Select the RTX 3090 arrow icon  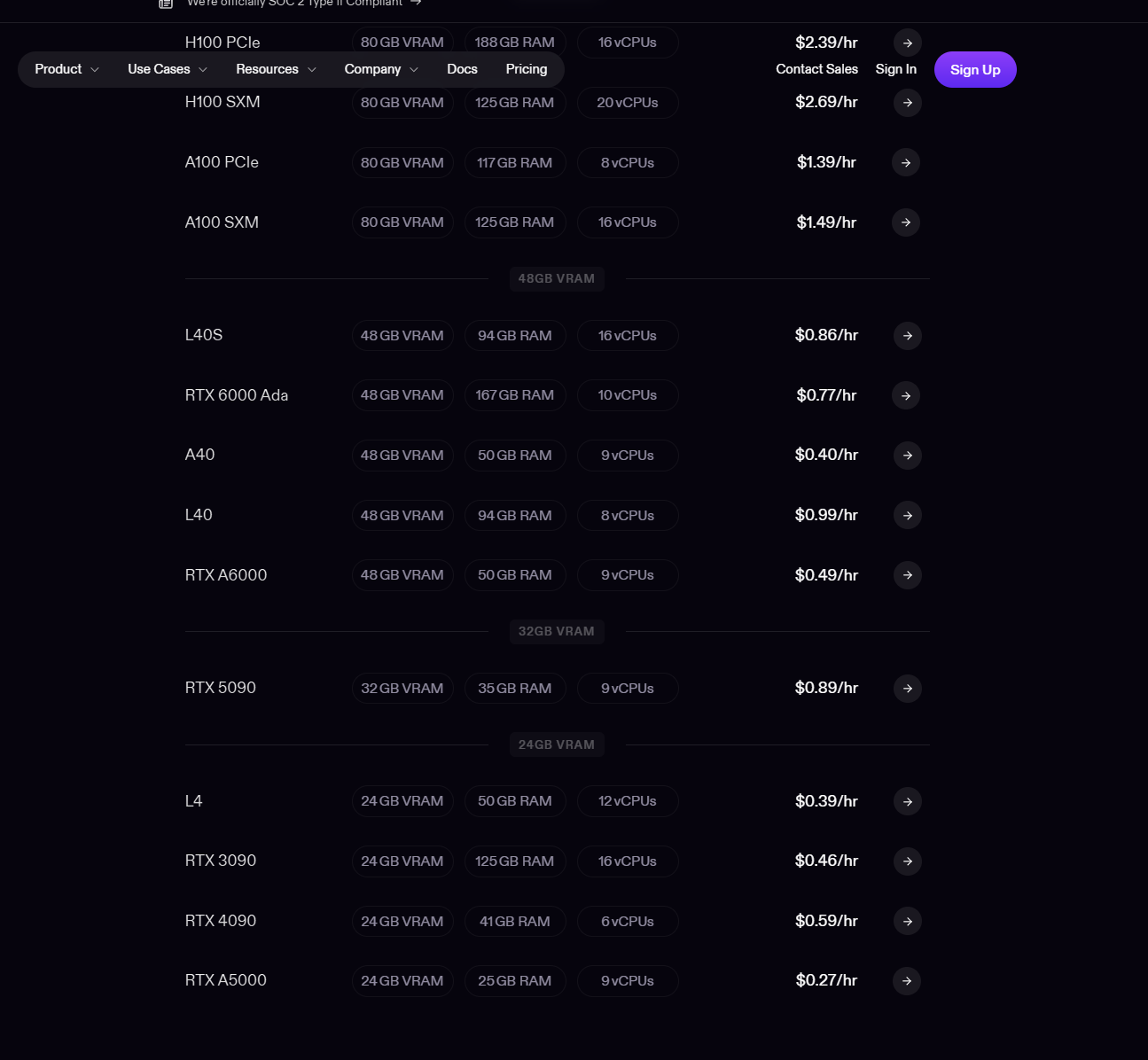[907, 861]
